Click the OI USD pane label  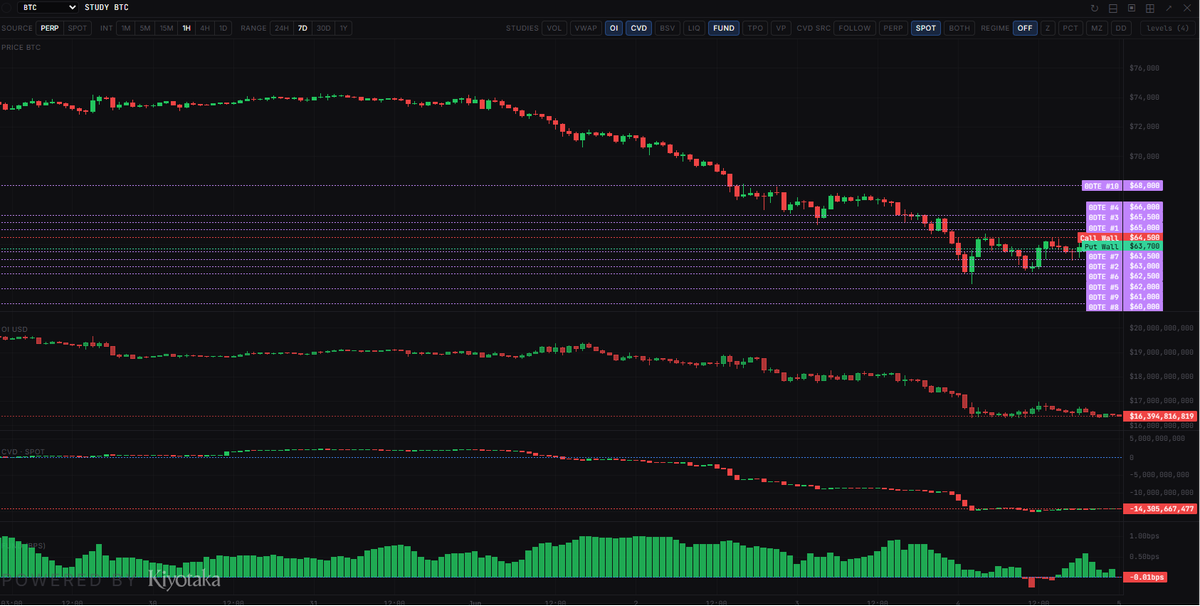click(17, 328)
